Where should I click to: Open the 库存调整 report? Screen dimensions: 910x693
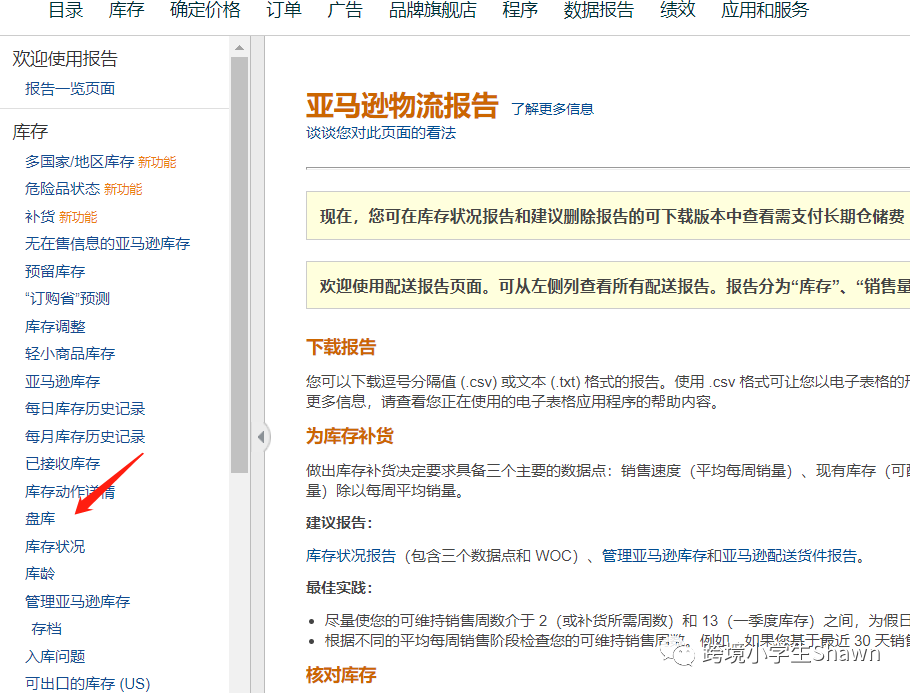pos(55,326)
